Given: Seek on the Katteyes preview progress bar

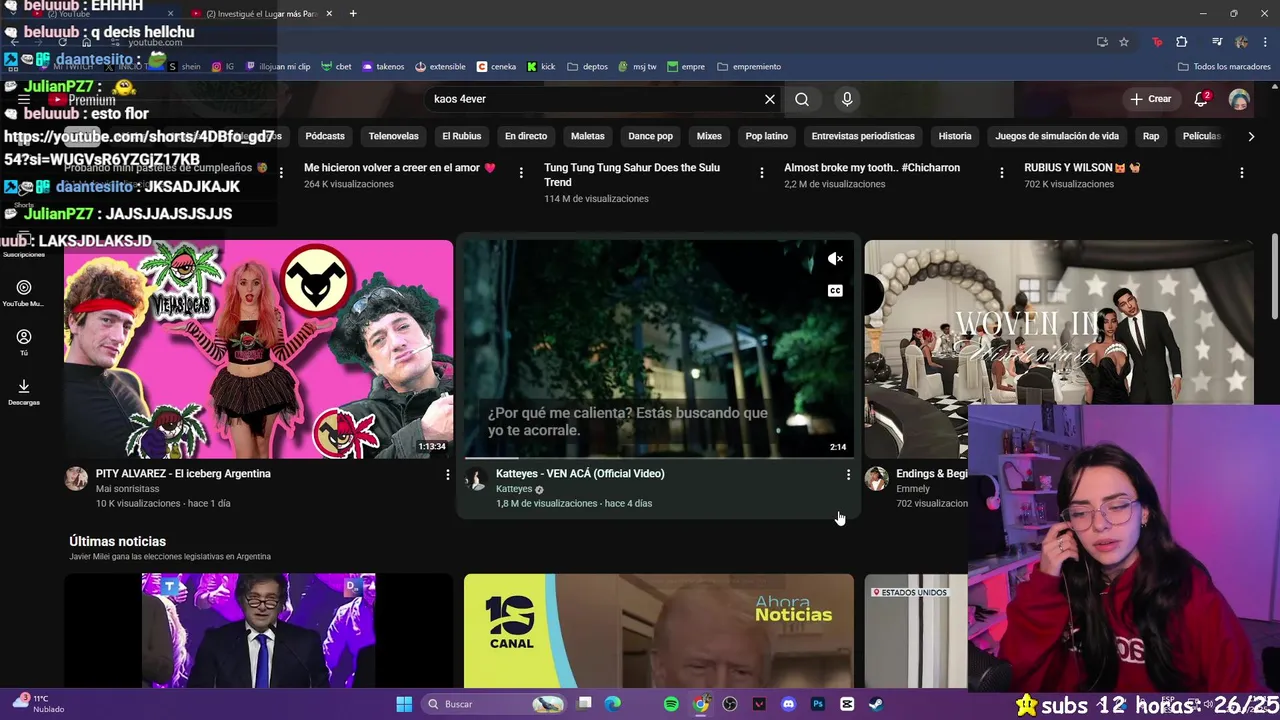Looking at the screenshot, I should [x=659, y=458].
